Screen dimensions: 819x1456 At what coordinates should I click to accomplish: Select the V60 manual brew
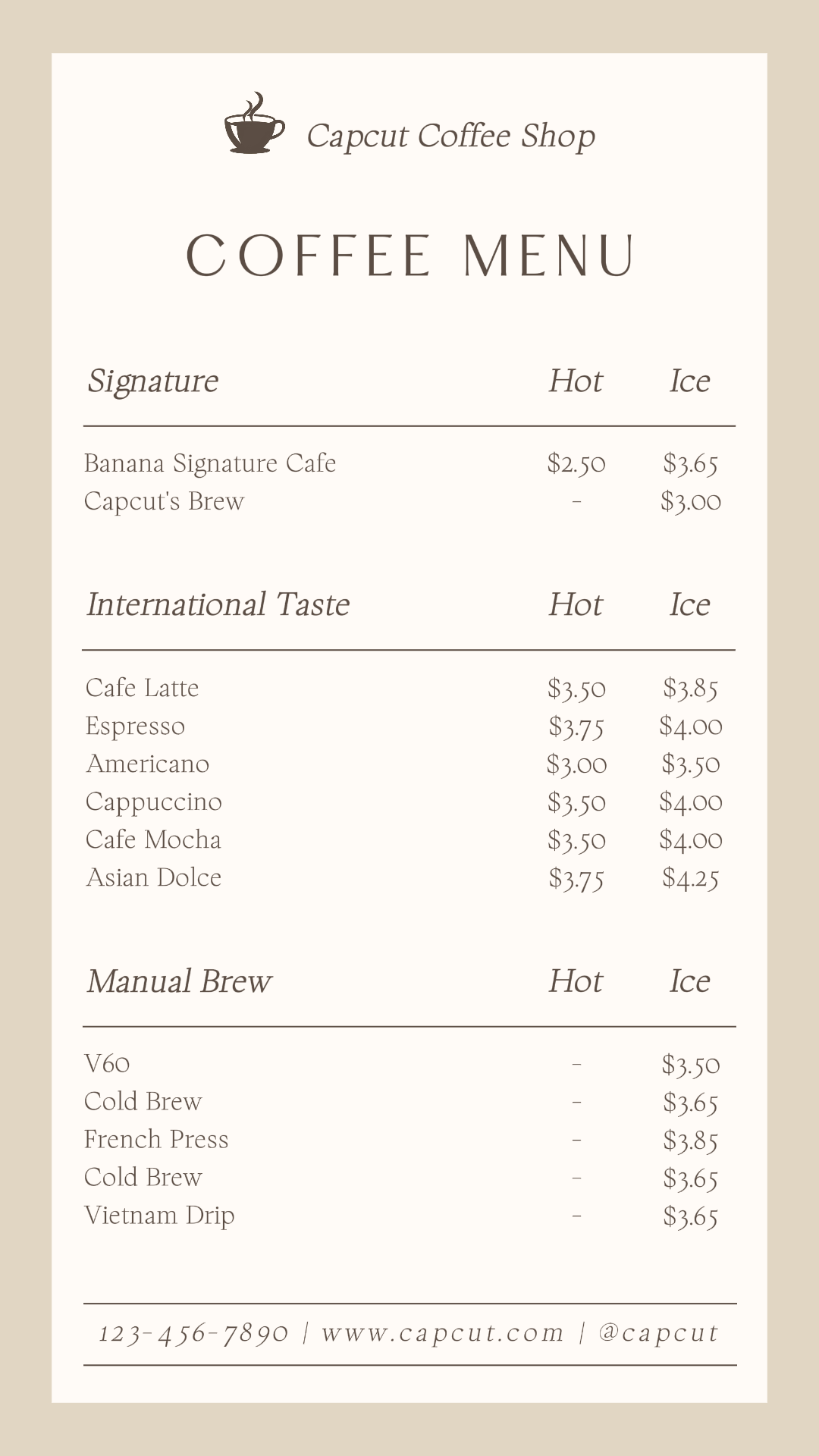coord(107,1064)
